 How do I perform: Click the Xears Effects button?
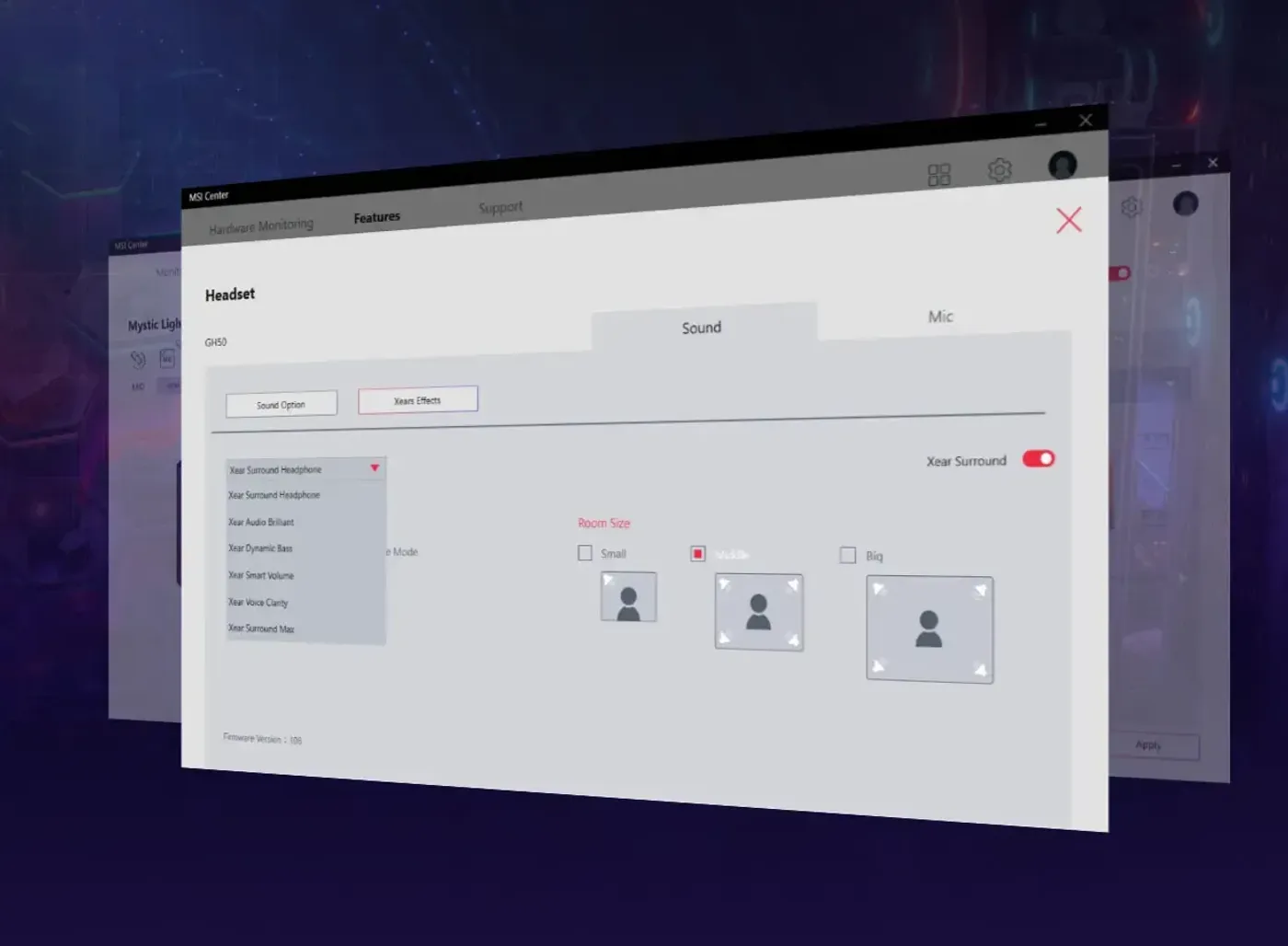pos(418,400)
